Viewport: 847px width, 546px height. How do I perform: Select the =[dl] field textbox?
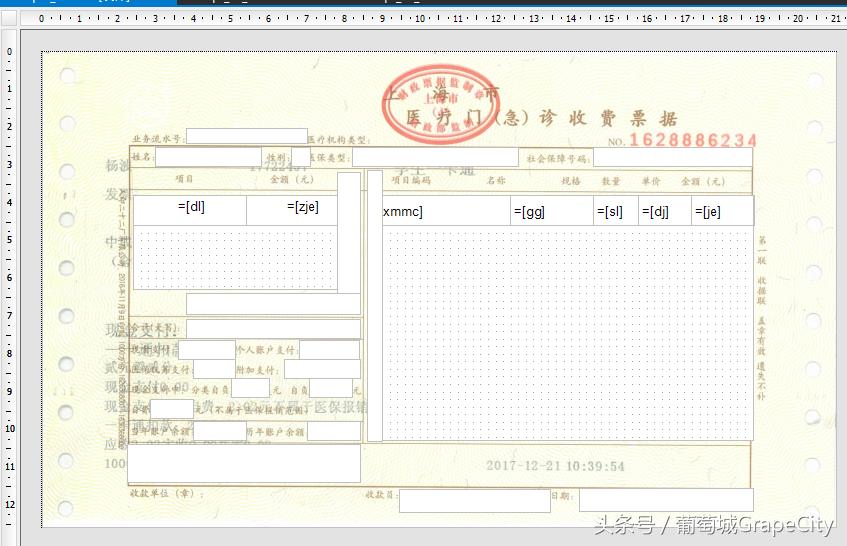(190, 210)
